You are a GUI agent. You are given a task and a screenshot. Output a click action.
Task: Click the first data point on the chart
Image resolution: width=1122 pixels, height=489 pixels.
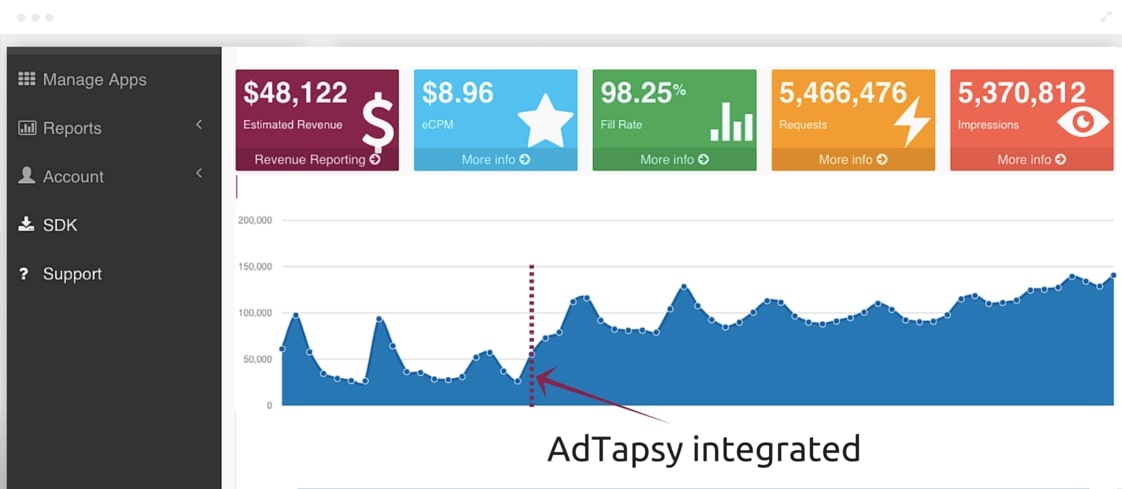pyautogui.click(x=282, y=349)
